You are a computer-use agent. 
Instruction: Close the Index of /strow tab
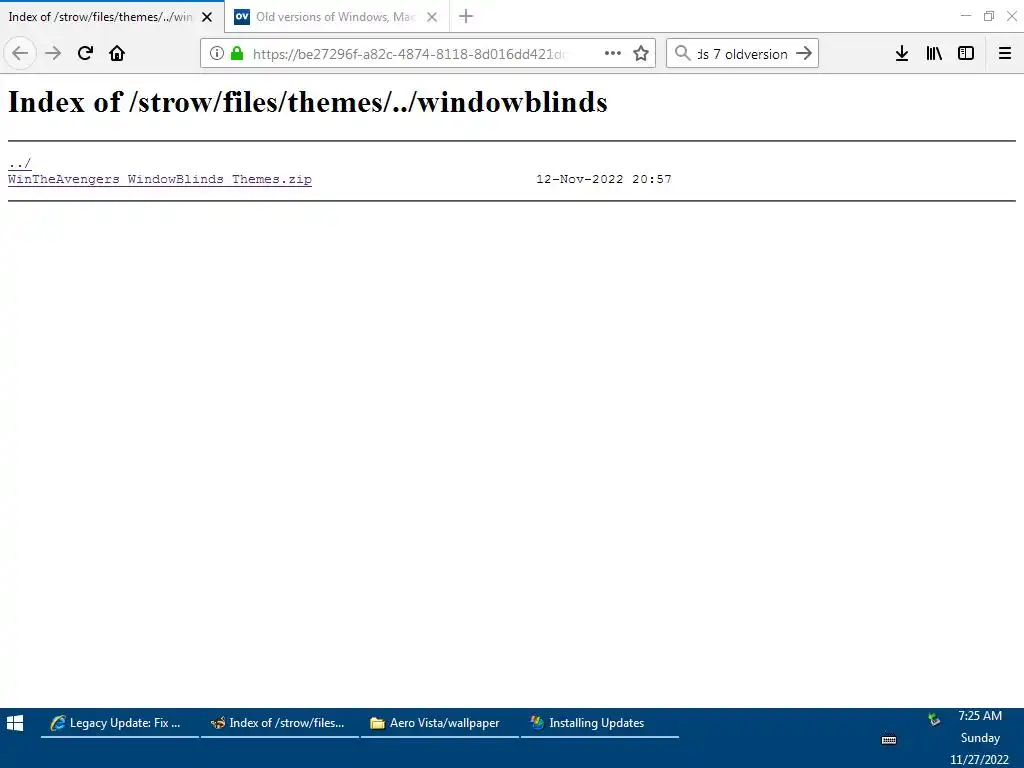click(x=207, y=17)
